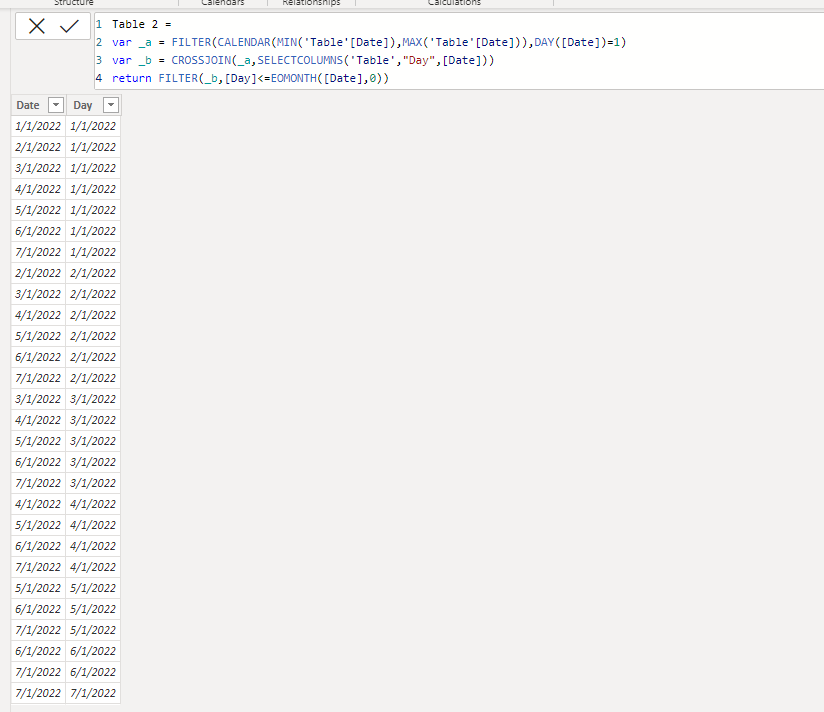Select Day cell in the first row, 1/1/2022
The height and width of the screenshot is (712, 824).
coord(93,126)
